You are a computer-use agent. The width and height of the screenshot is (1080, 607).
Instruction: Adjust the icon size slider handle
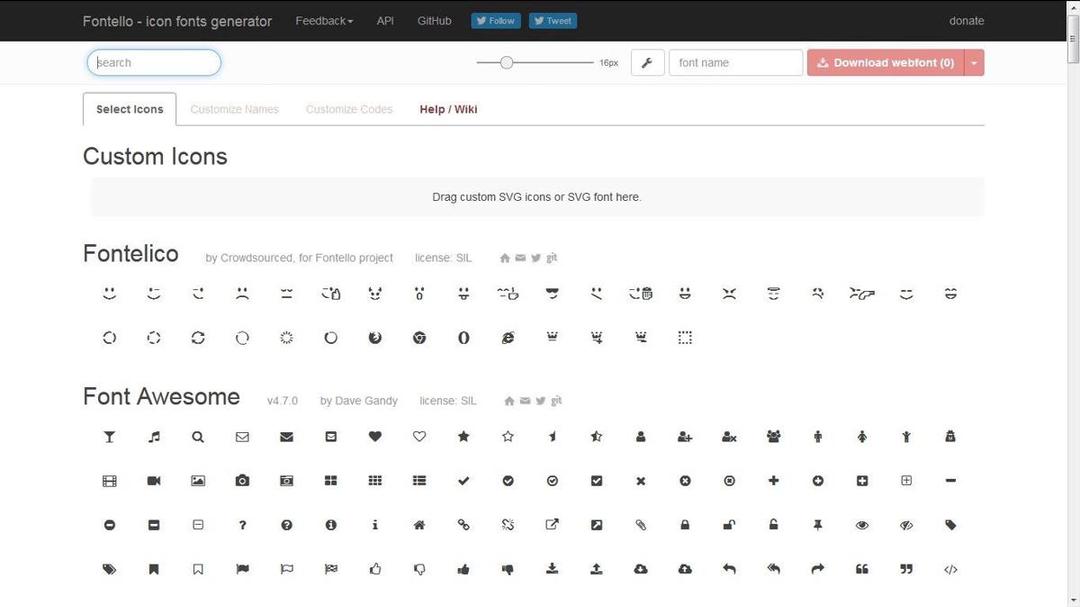506,63
